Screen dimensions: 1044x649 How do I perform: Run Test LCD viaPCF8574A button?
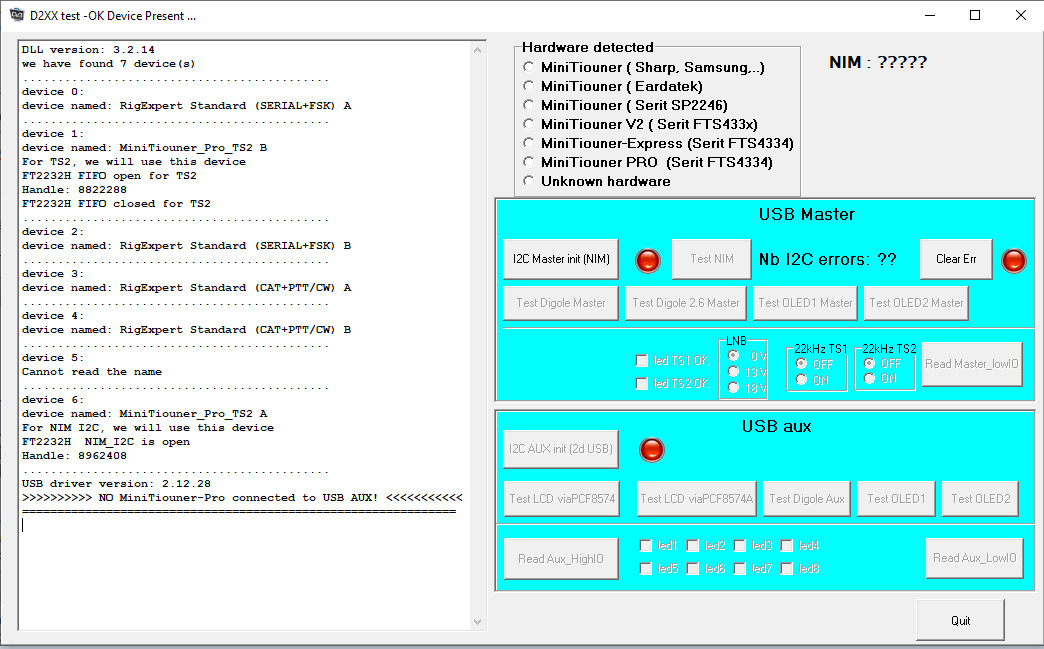696,499
